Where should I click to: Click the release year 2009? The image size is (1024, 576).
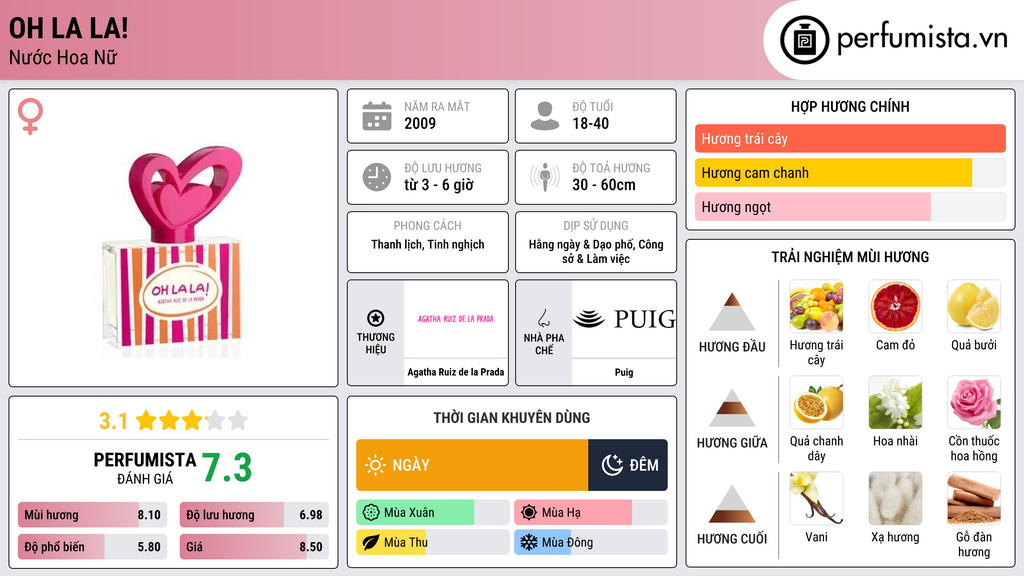click(420, 123)
